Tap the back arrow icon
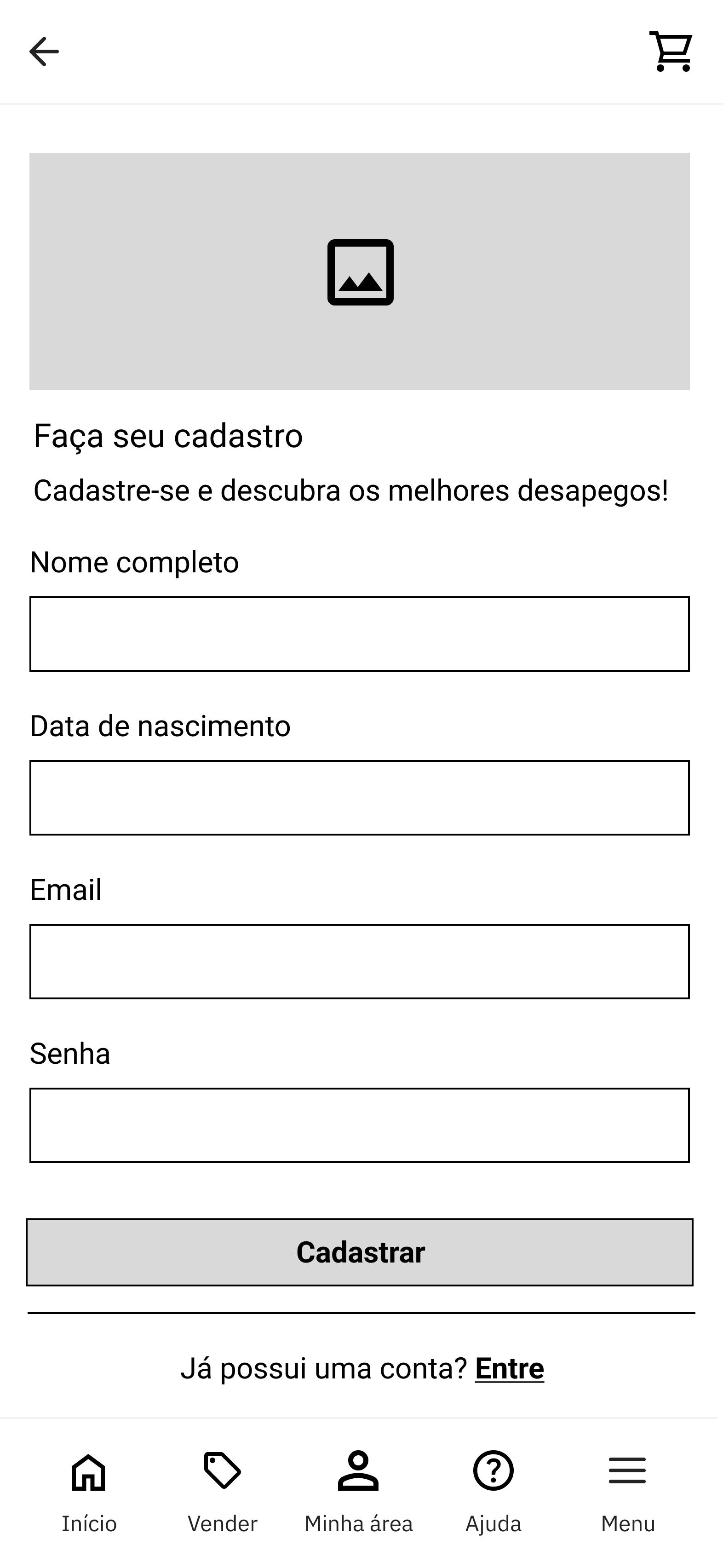 44,51
